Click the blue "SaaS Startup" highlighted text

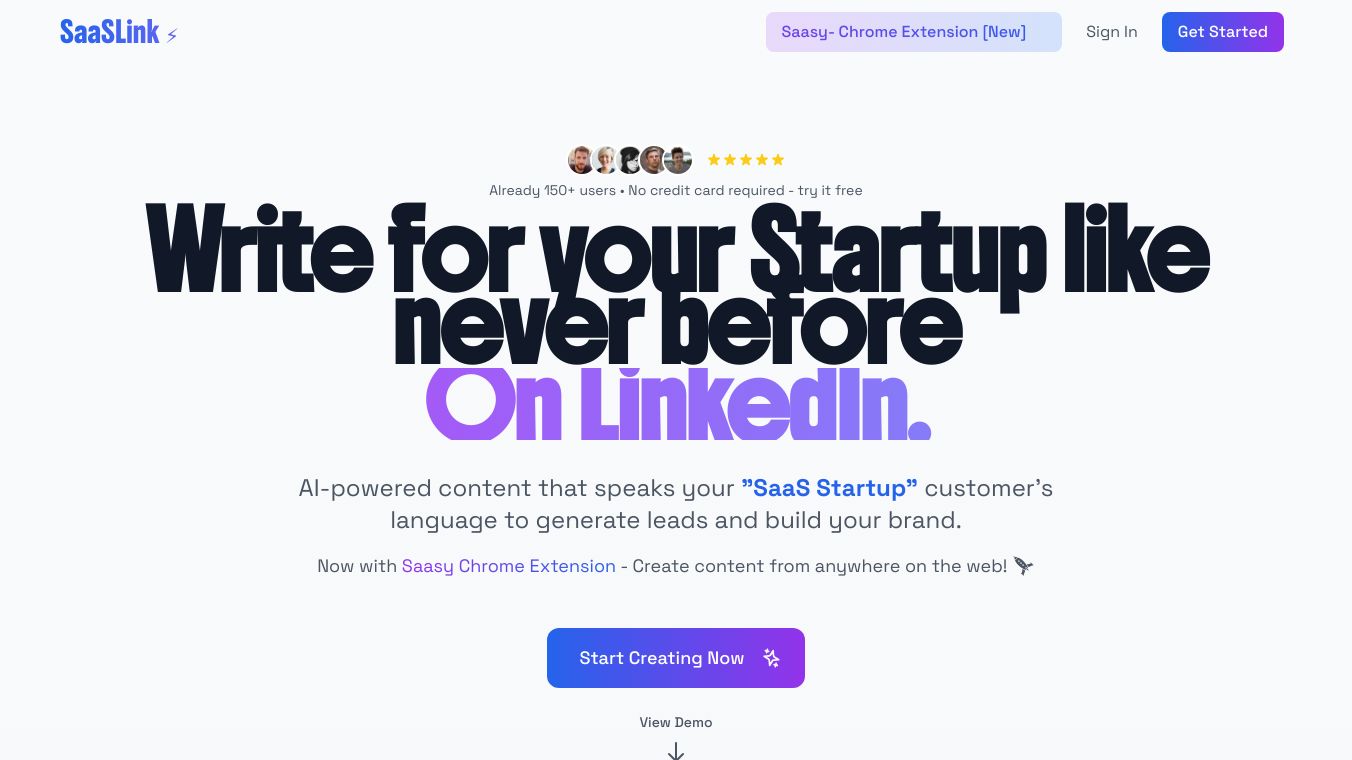829,488
